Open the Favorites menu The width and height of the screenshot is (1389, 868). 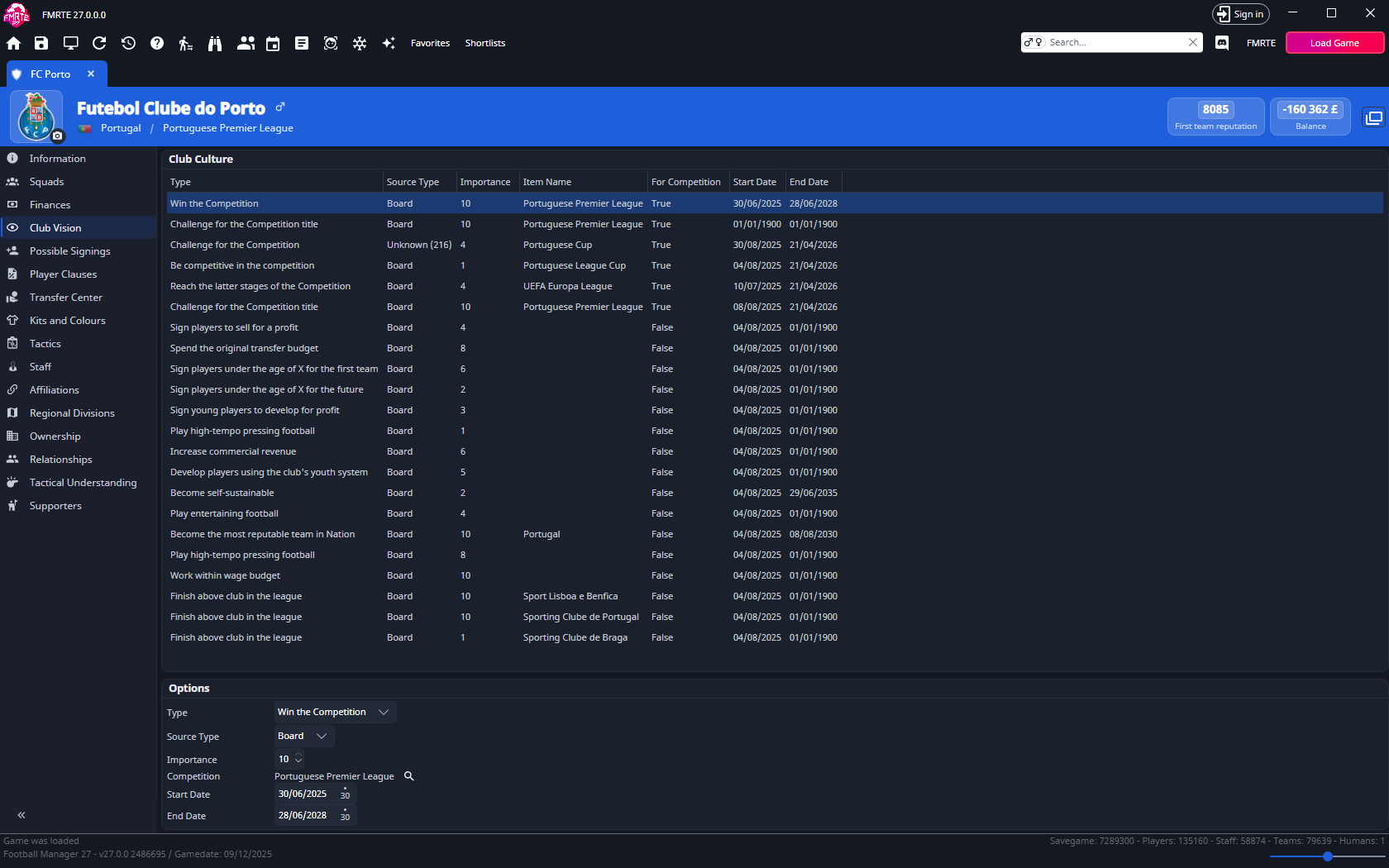coord(430,43)
